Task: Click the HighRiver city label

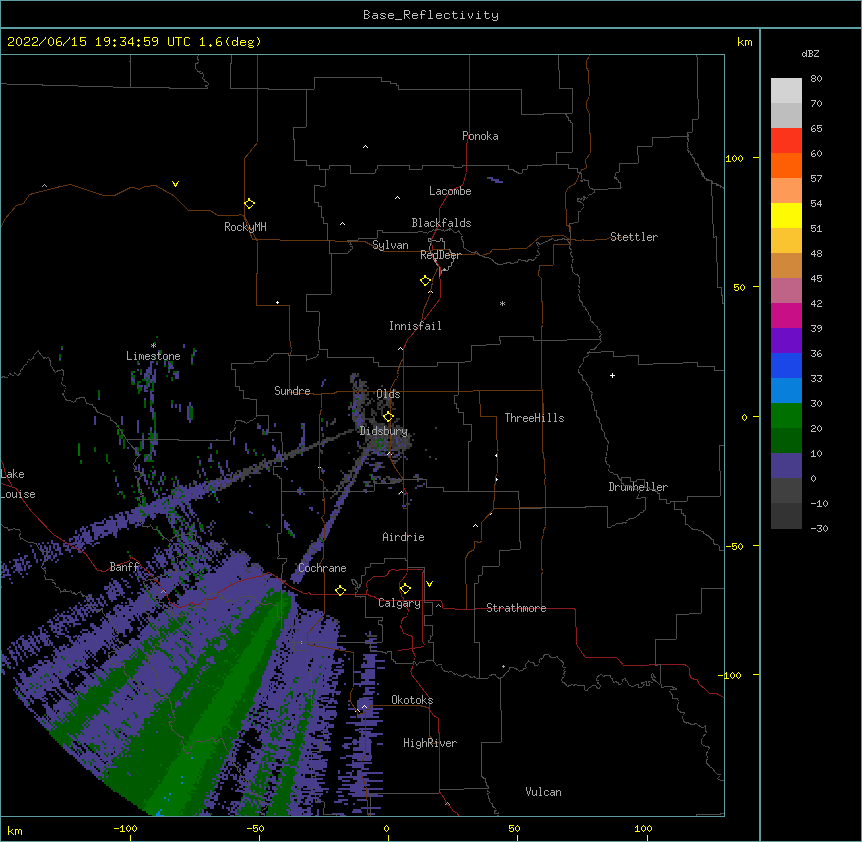Action: (430, 743)
